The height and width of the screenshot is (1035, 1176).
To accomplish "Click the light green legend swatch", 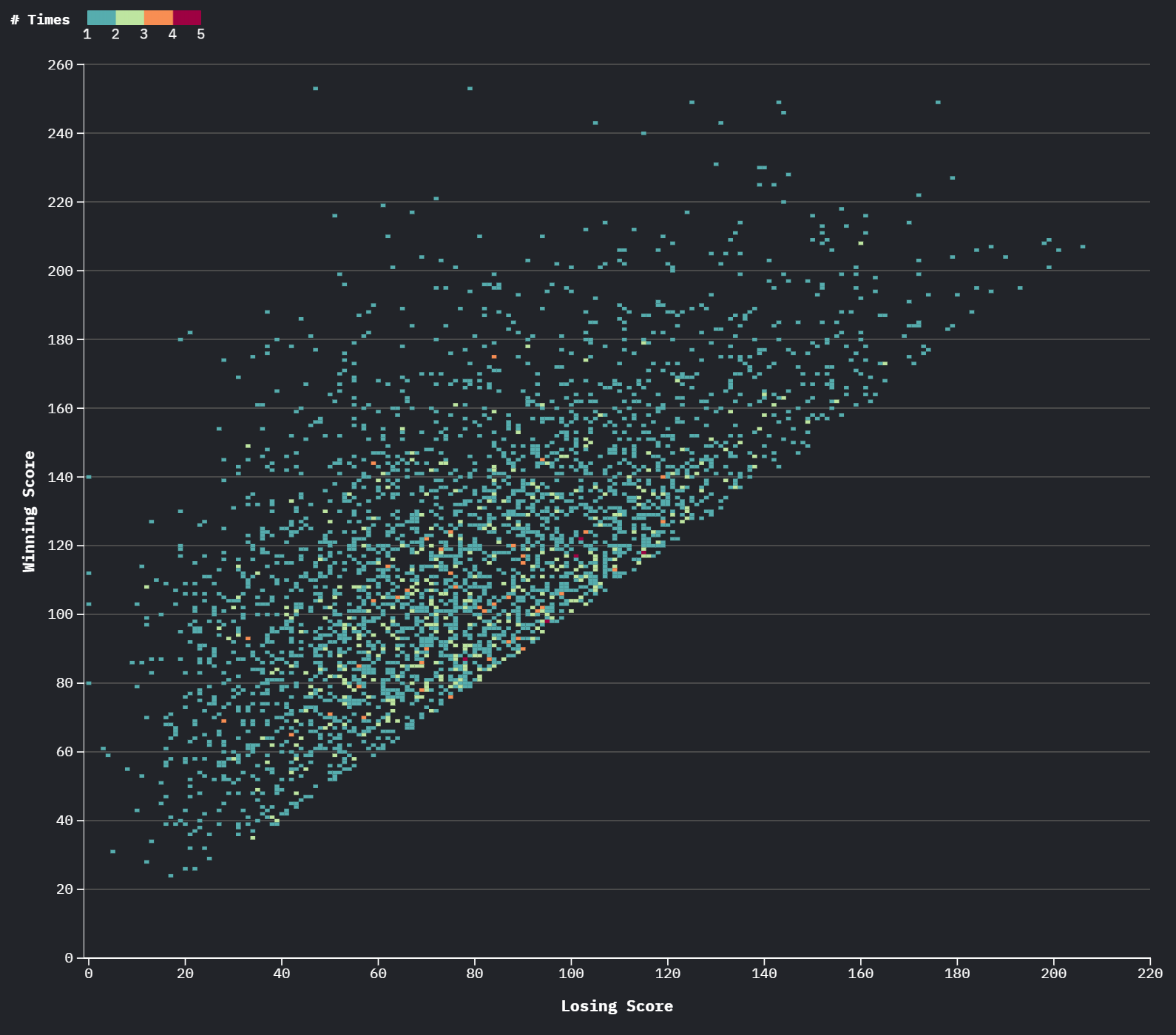I will coord(130,18).
